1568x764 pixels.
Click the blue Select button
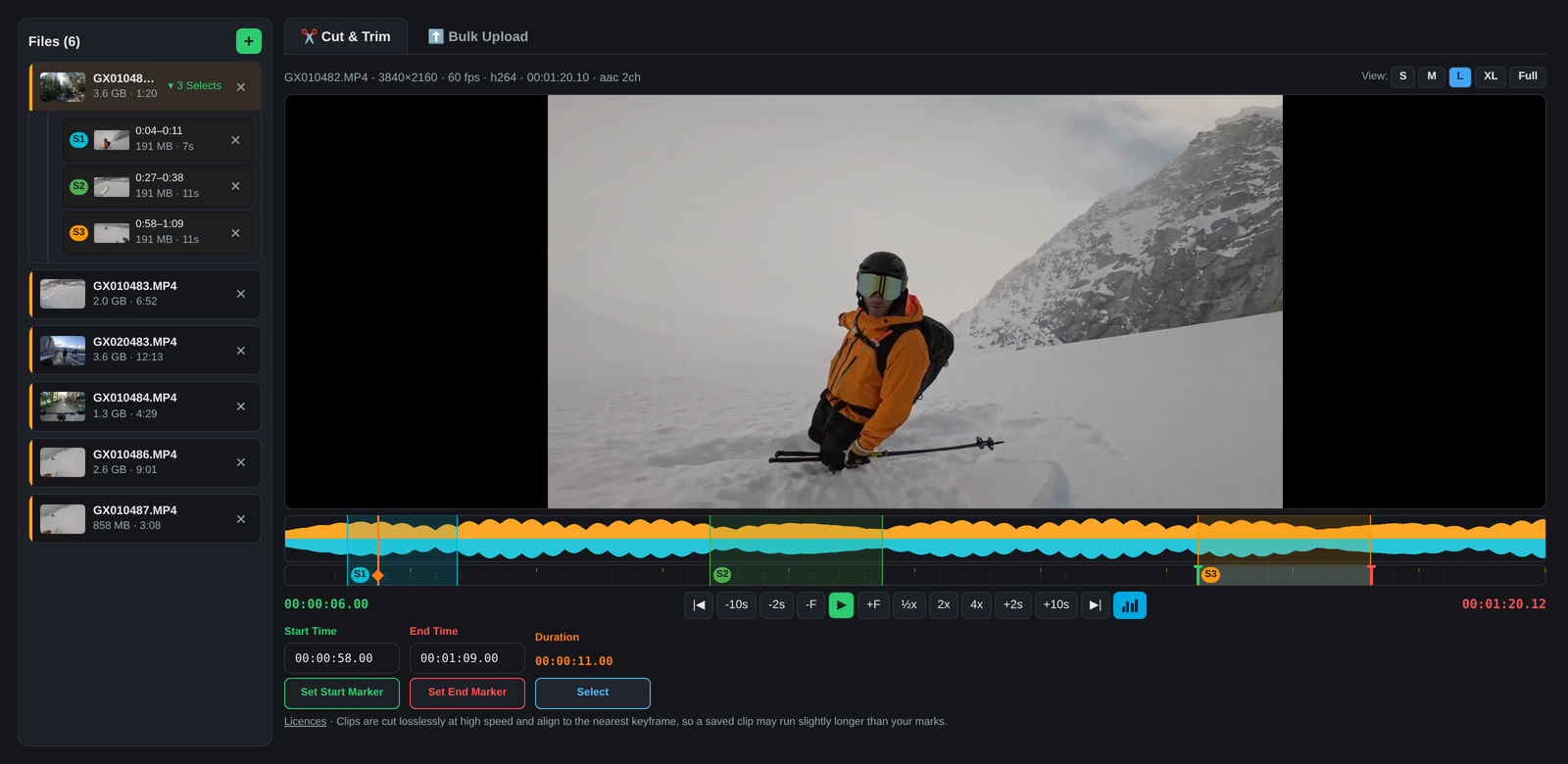593,692
